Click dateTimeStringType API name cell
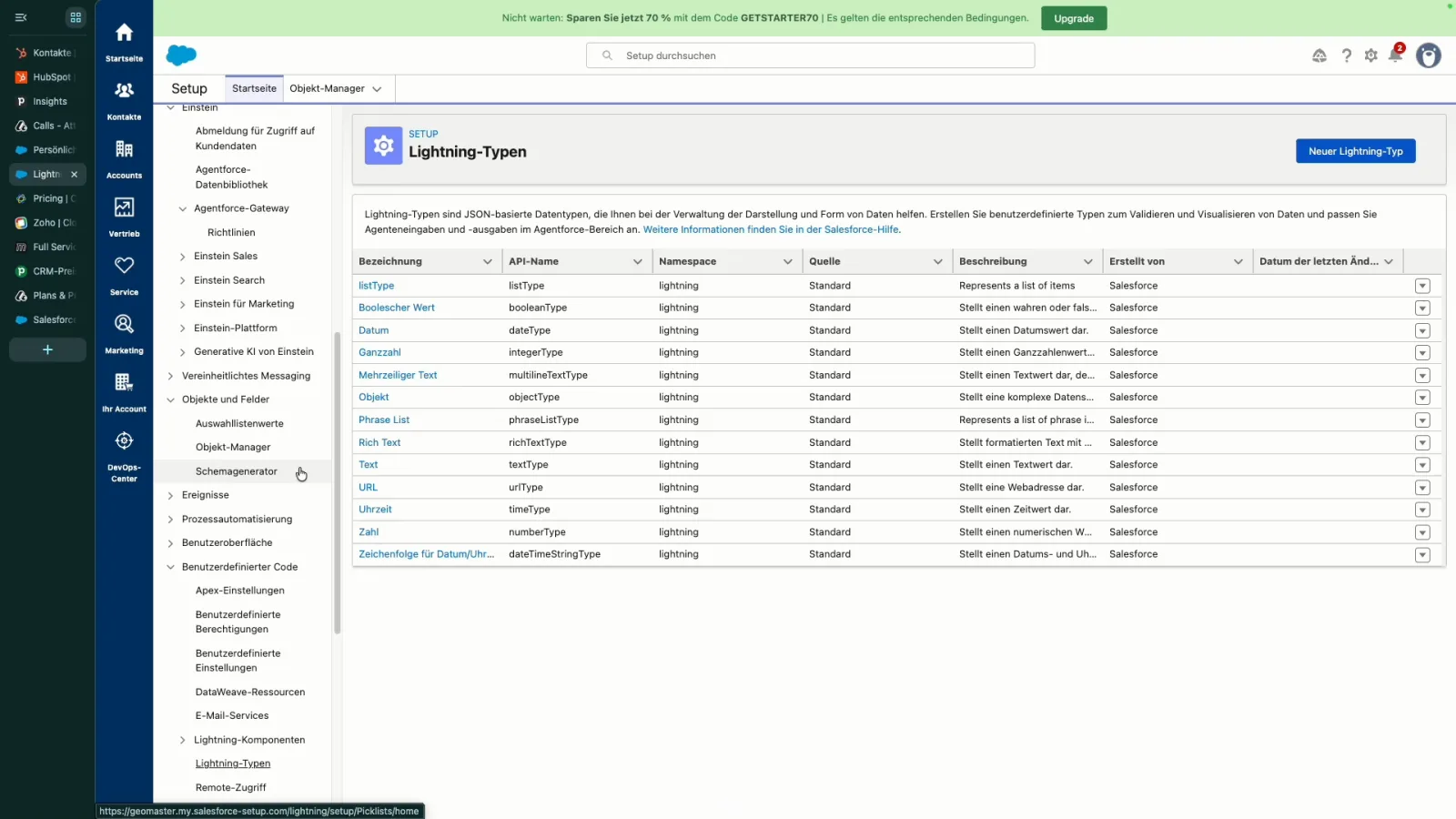 (x=554, y=554)
